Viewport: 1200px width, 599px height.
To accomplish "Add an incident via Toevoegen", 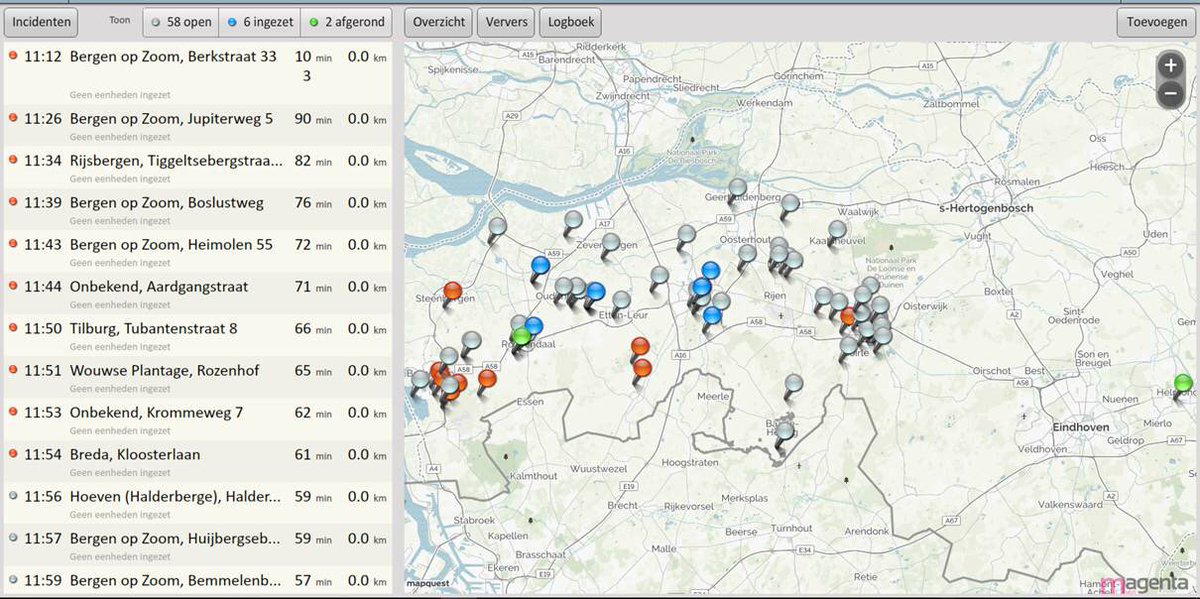I will tap(1156, 22).
